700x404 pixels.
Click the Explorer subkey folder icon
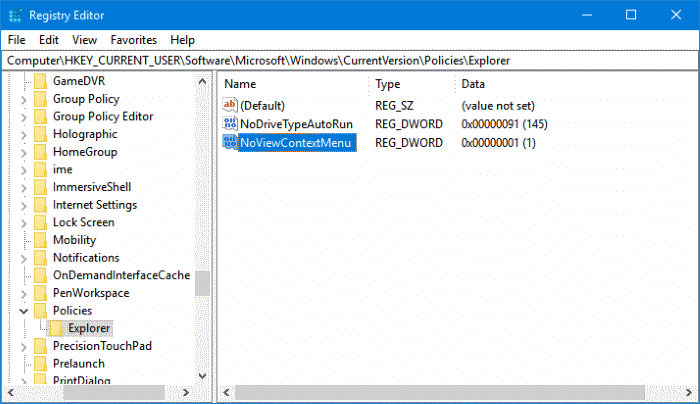coord(56,328)
